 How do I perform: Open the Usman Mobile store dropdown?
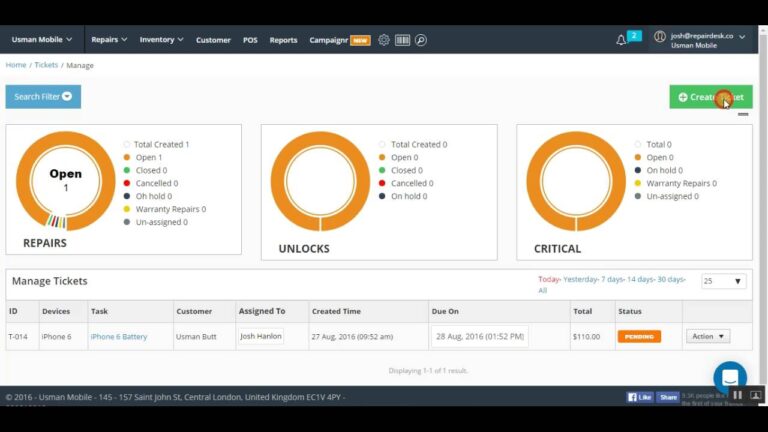click(x=42, y=40)
